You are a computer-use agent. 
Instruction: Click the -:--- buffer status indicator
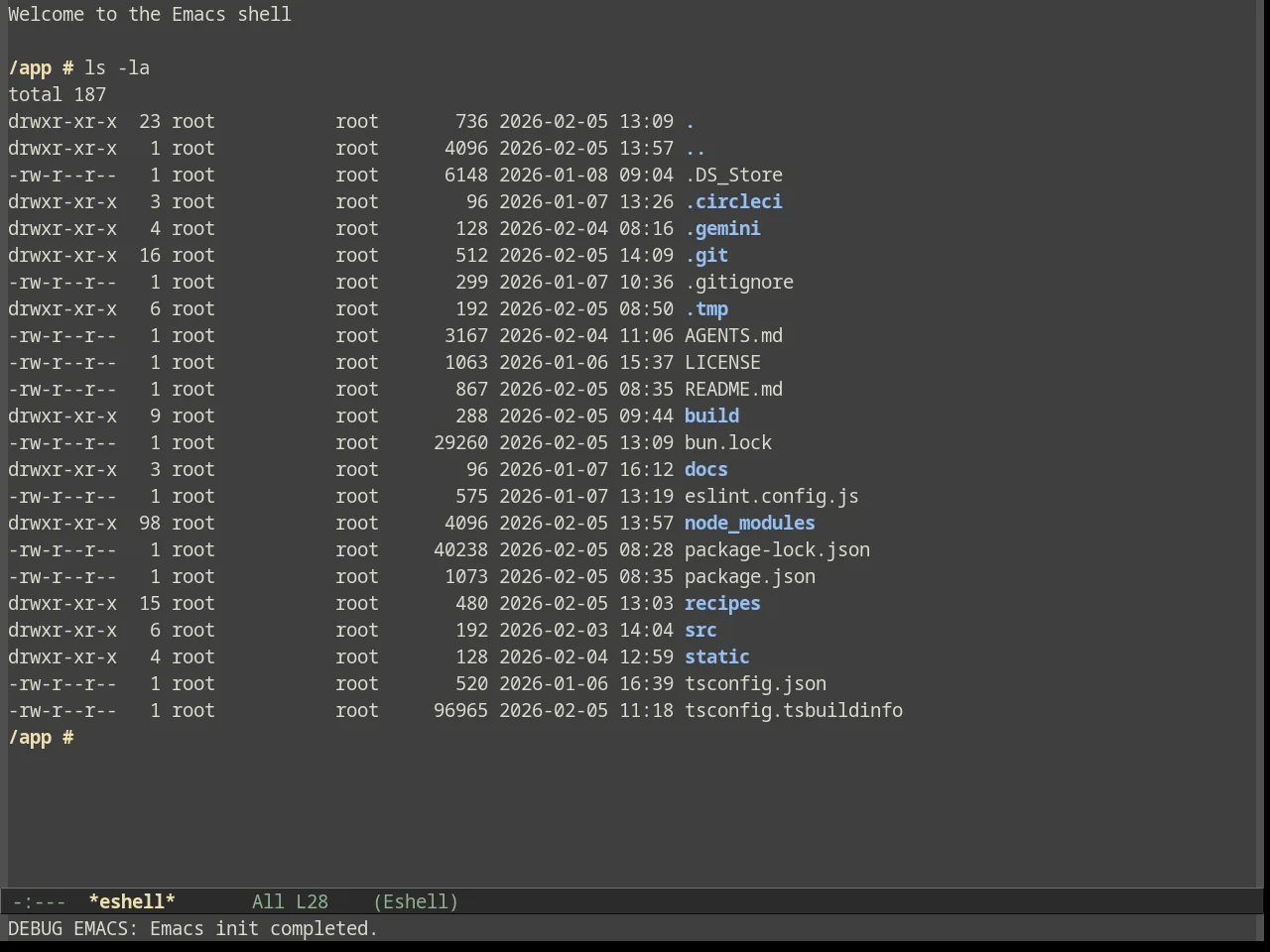(40, 901)
